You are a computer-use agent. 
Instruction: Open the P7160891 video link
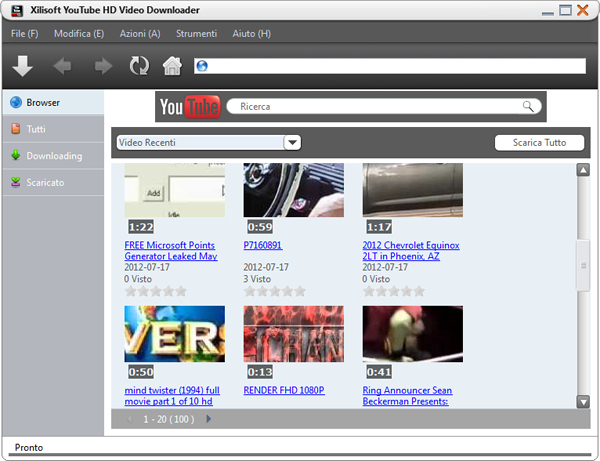point(262,245)
